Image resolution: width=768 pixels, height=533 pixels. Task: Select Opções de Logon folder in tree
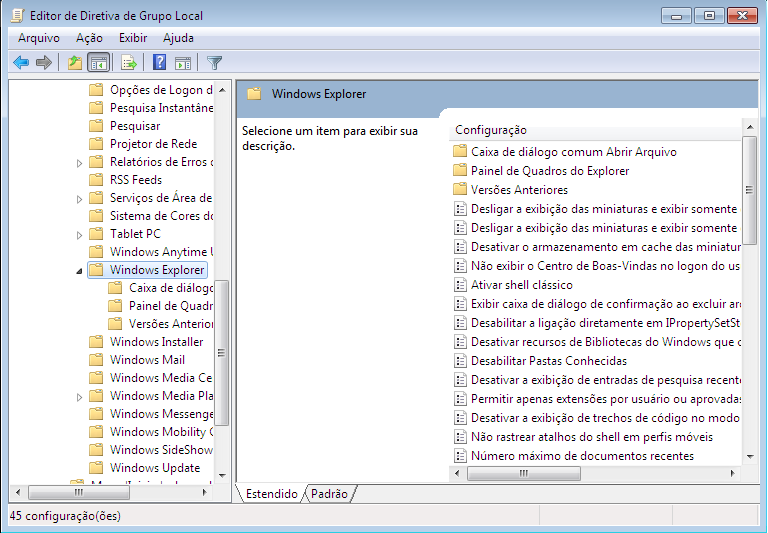tap(151, 90)
